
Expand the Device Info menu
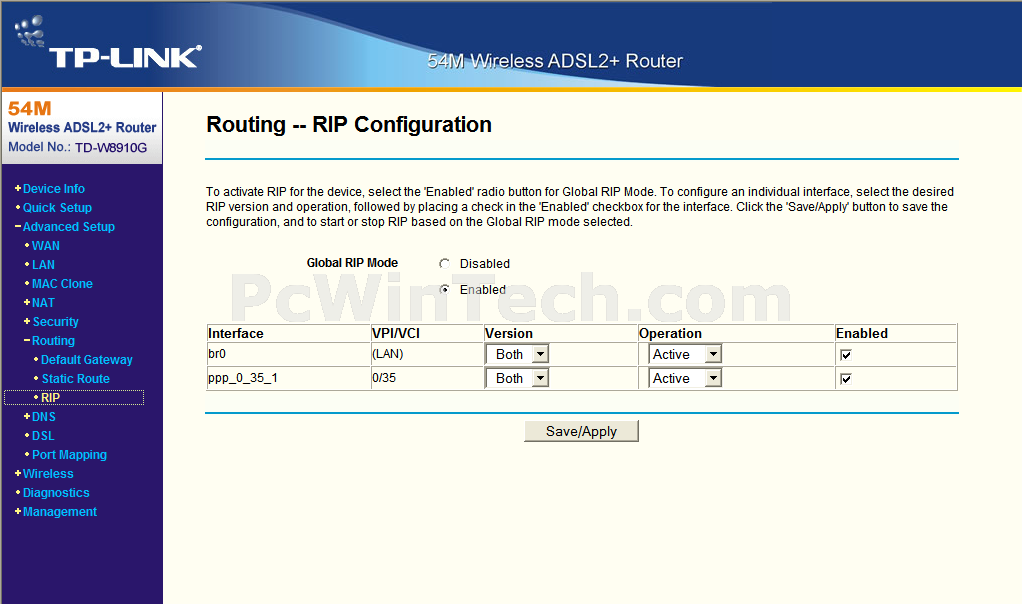tap(53, 188)
